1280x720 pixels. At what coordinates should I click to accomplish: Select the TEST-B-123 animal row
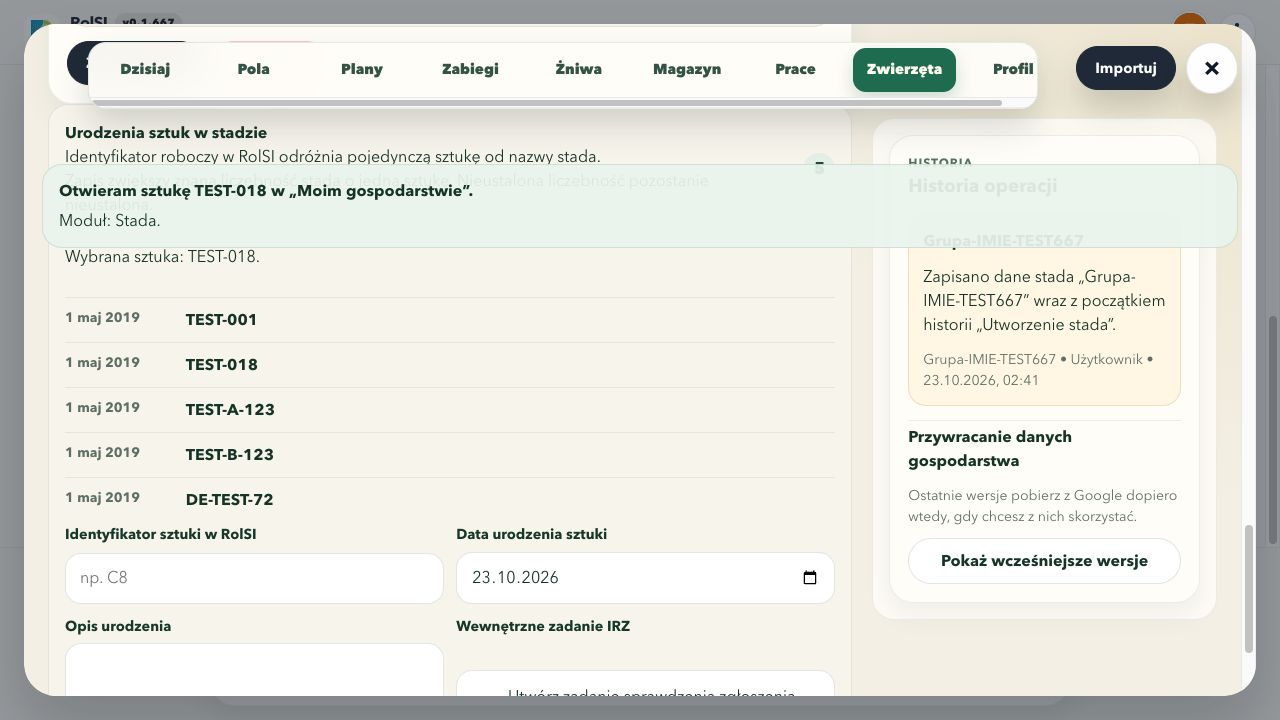pyautogui.click(x=450, y=455)
